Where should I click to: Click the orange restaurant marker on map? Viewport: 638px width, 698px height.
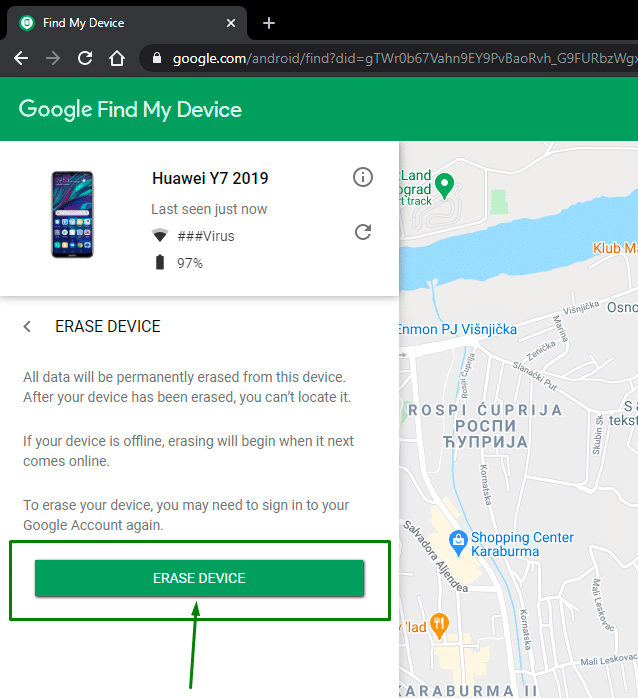(439, 625)
